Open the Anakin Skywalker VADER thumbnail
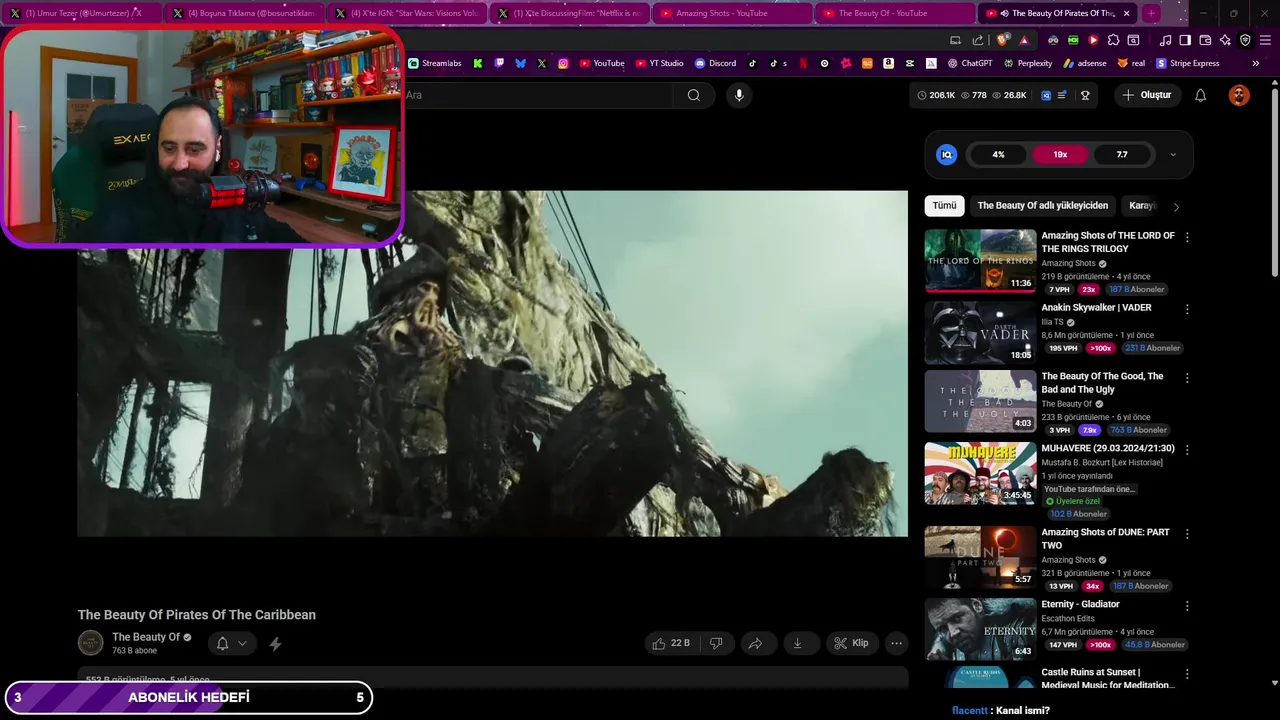 pos(980,333)
